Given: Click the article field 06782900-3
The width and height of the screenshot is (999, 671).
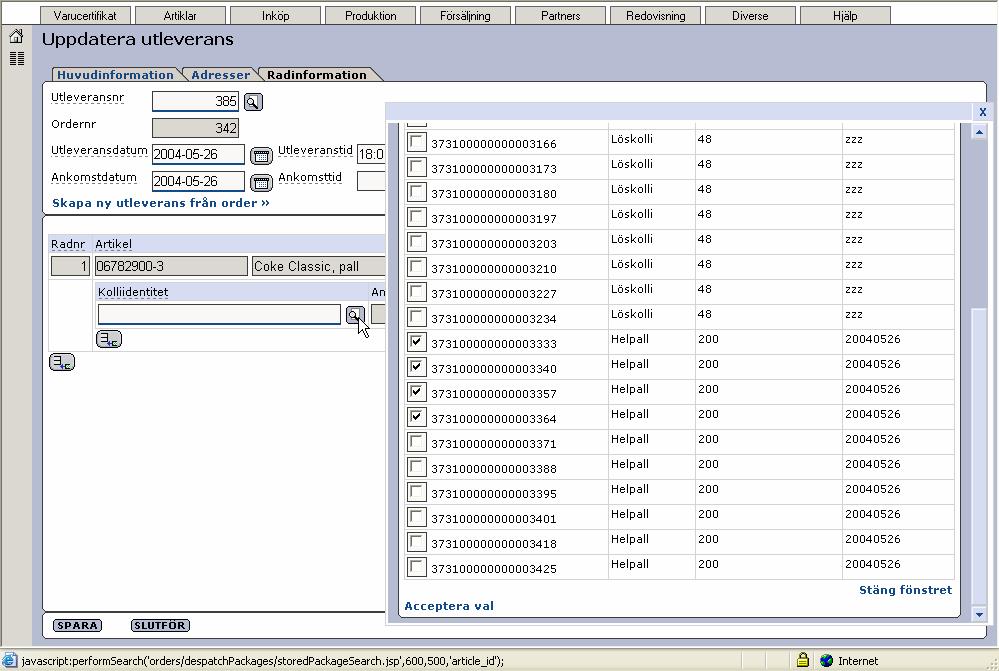Looking at the screenshot, I should click(x=171, y=266).
